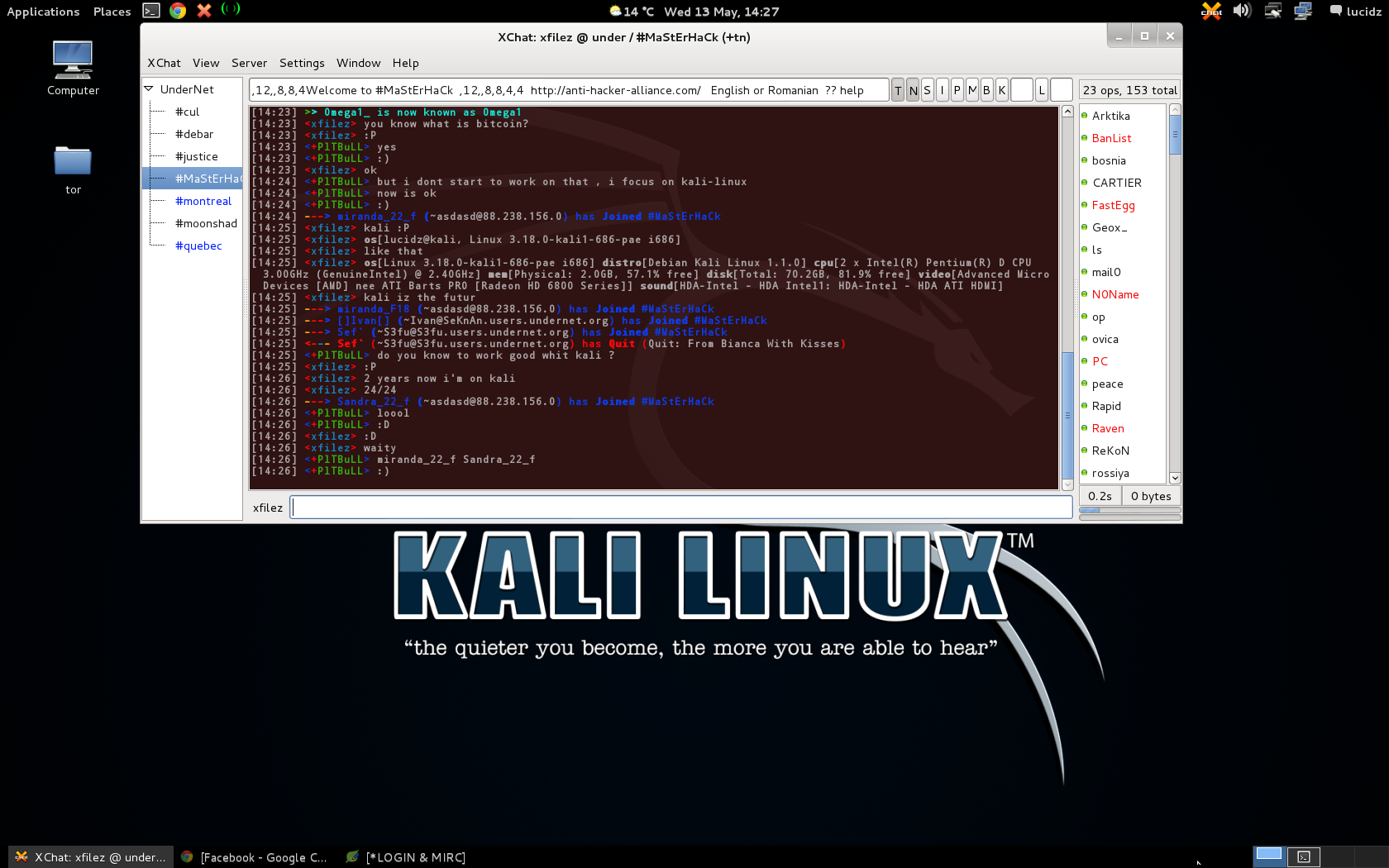Viewport: 1389px width, 868px height.
Task: Click the scroll up arrow of chat area
Action: tap(1067, 112)
